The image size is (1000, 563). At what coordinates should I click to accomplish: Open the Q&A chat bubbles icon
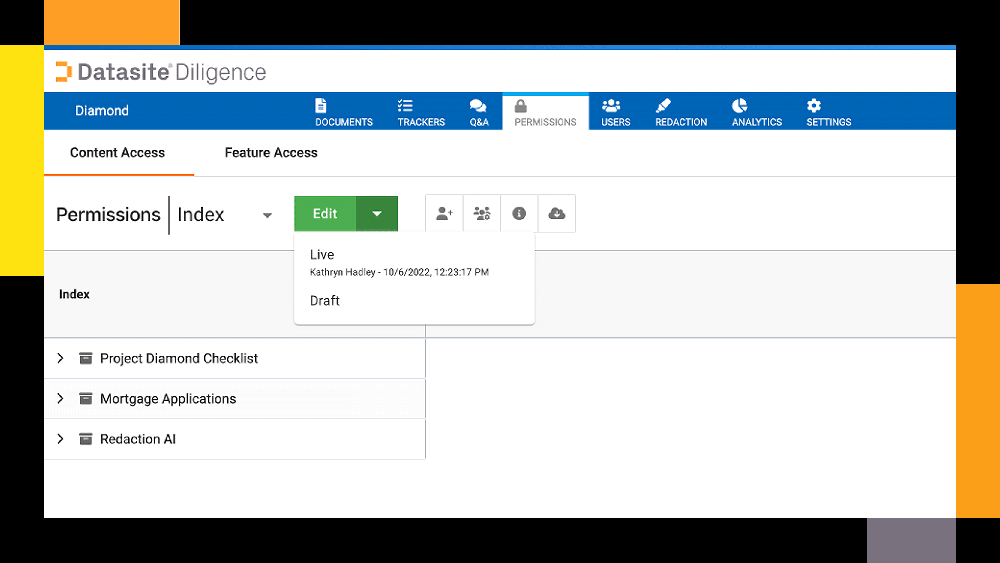tap(478, 105)
